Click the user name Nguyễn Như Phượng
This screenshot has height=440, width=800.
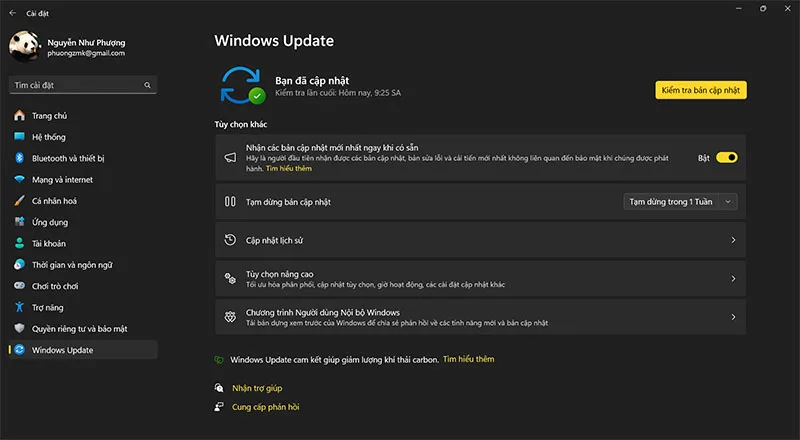86,42
